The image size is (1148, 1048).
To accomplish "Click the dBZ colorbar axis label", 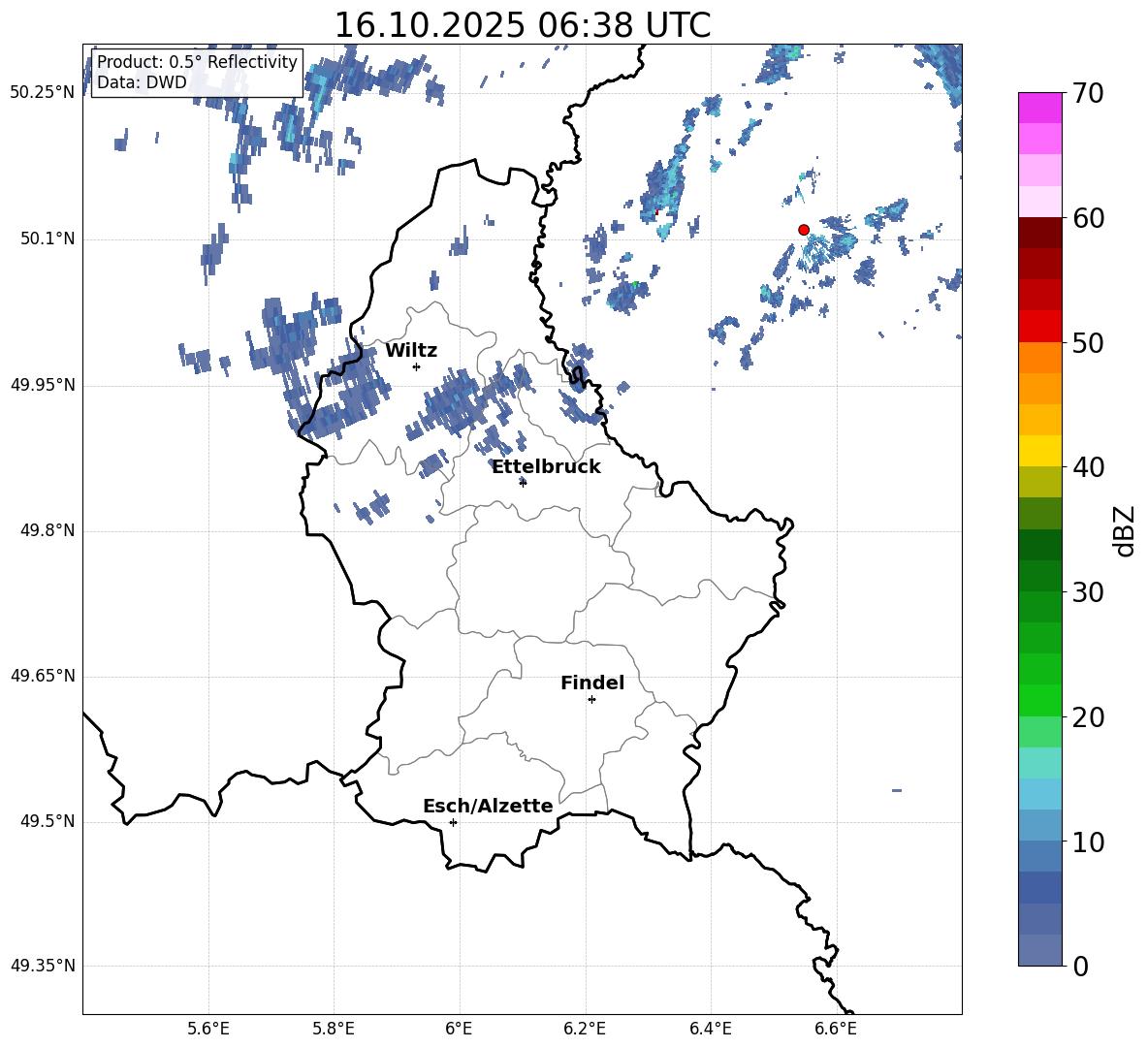I will tap(1125, 531).
